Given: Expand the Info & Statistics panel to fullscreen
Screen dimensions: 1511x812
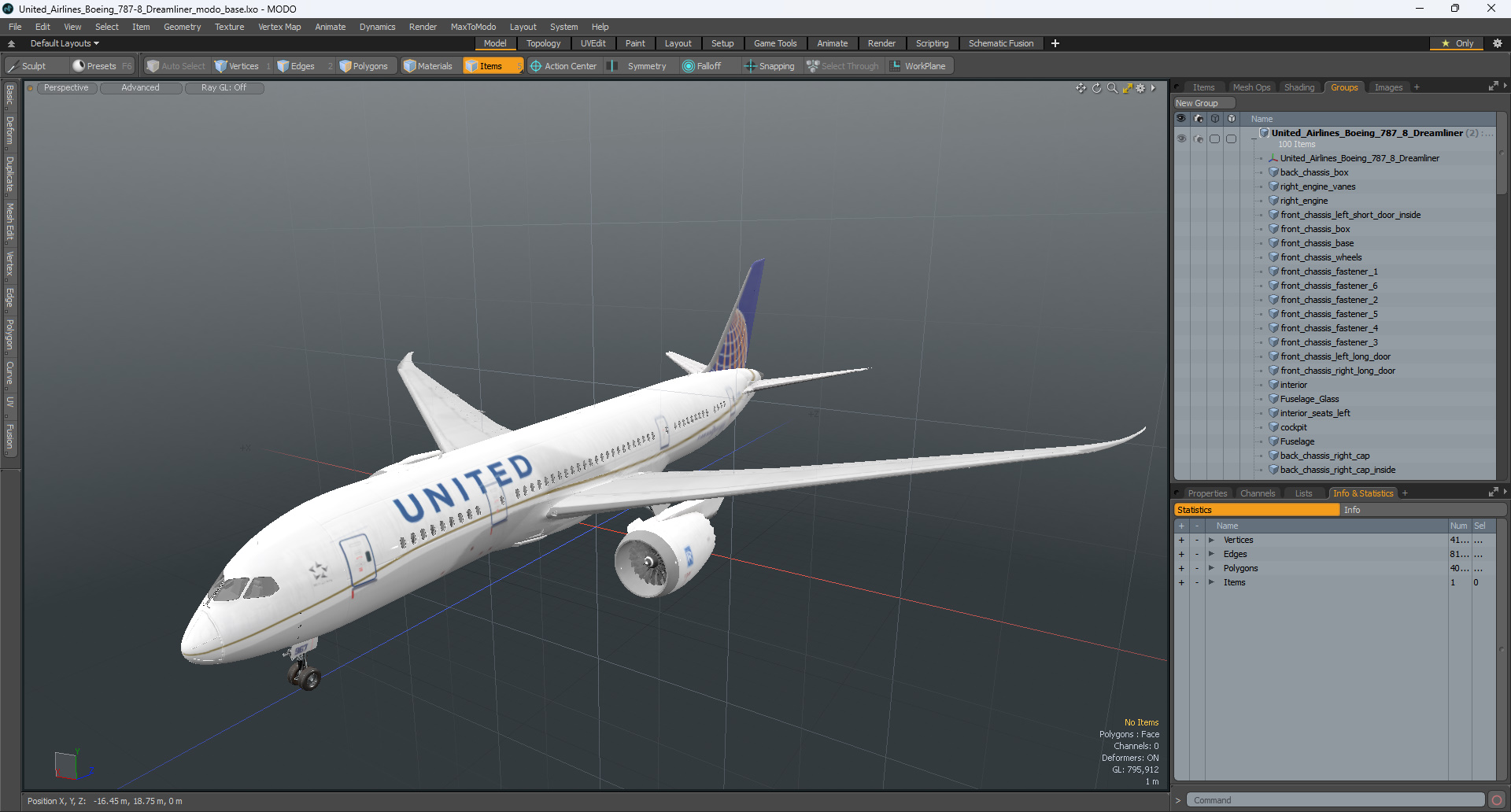Looking at the screenshot, I should 1493,493.
